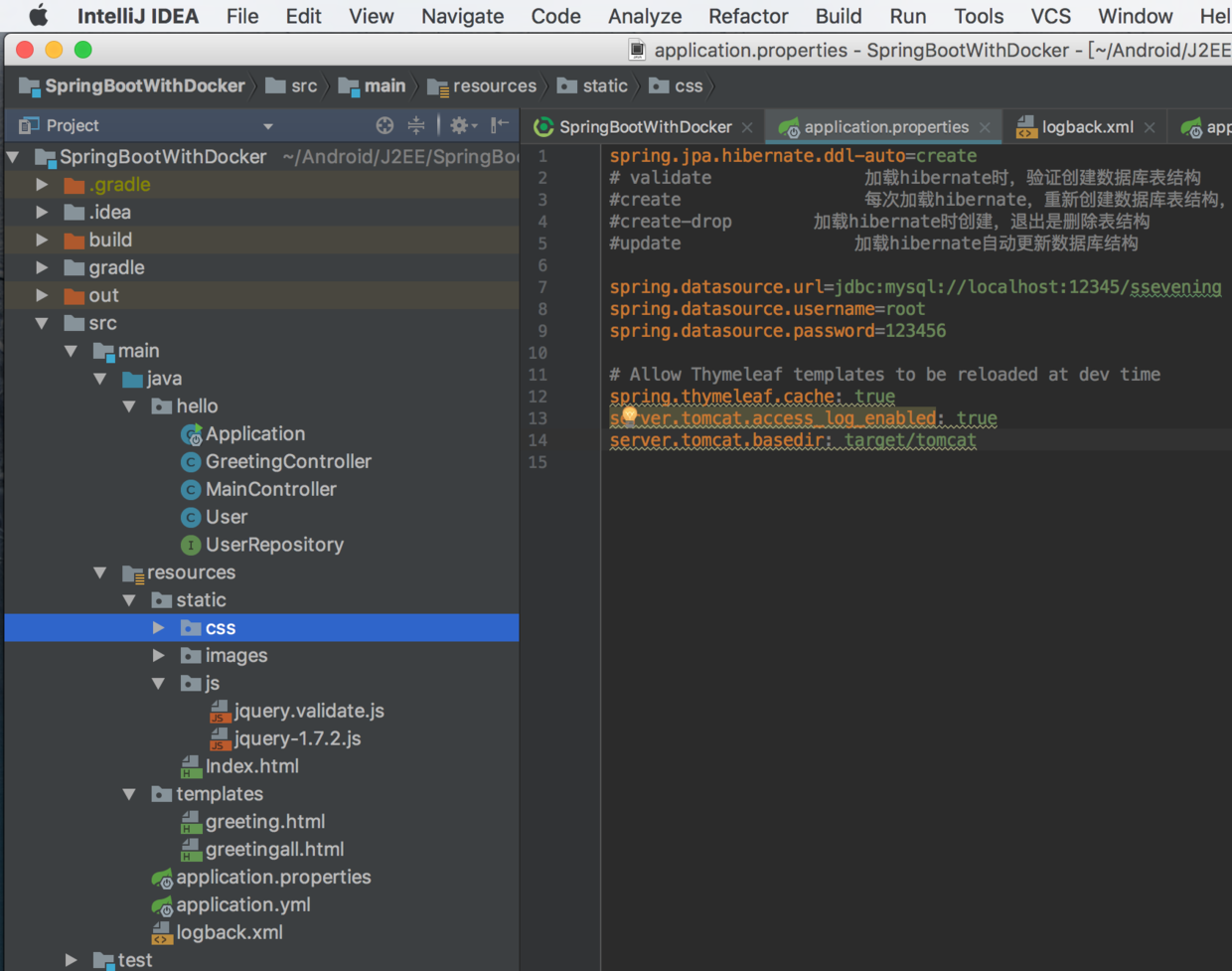The height and width of the screenshot is (971, 1232).
Task: Expand the .gradle folder
Action: pos(42,185)
